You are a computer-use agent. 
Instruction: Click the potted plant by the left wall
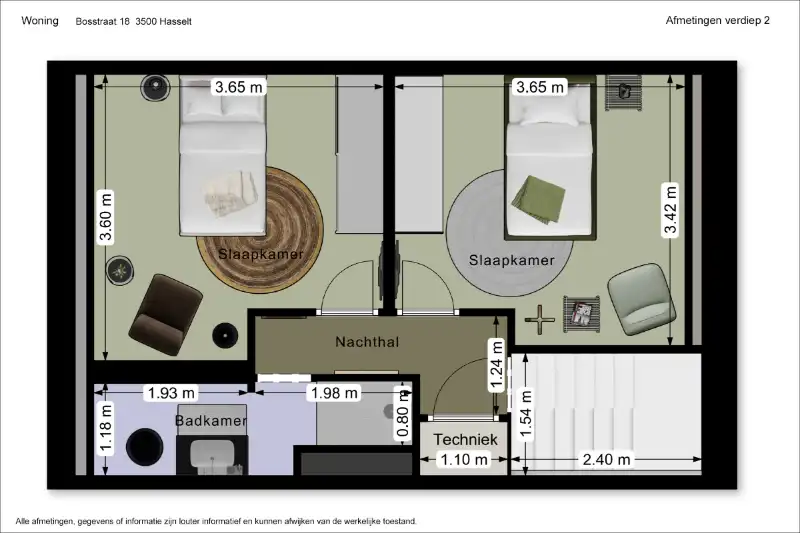pyautogui.click(x=120, y=270)
